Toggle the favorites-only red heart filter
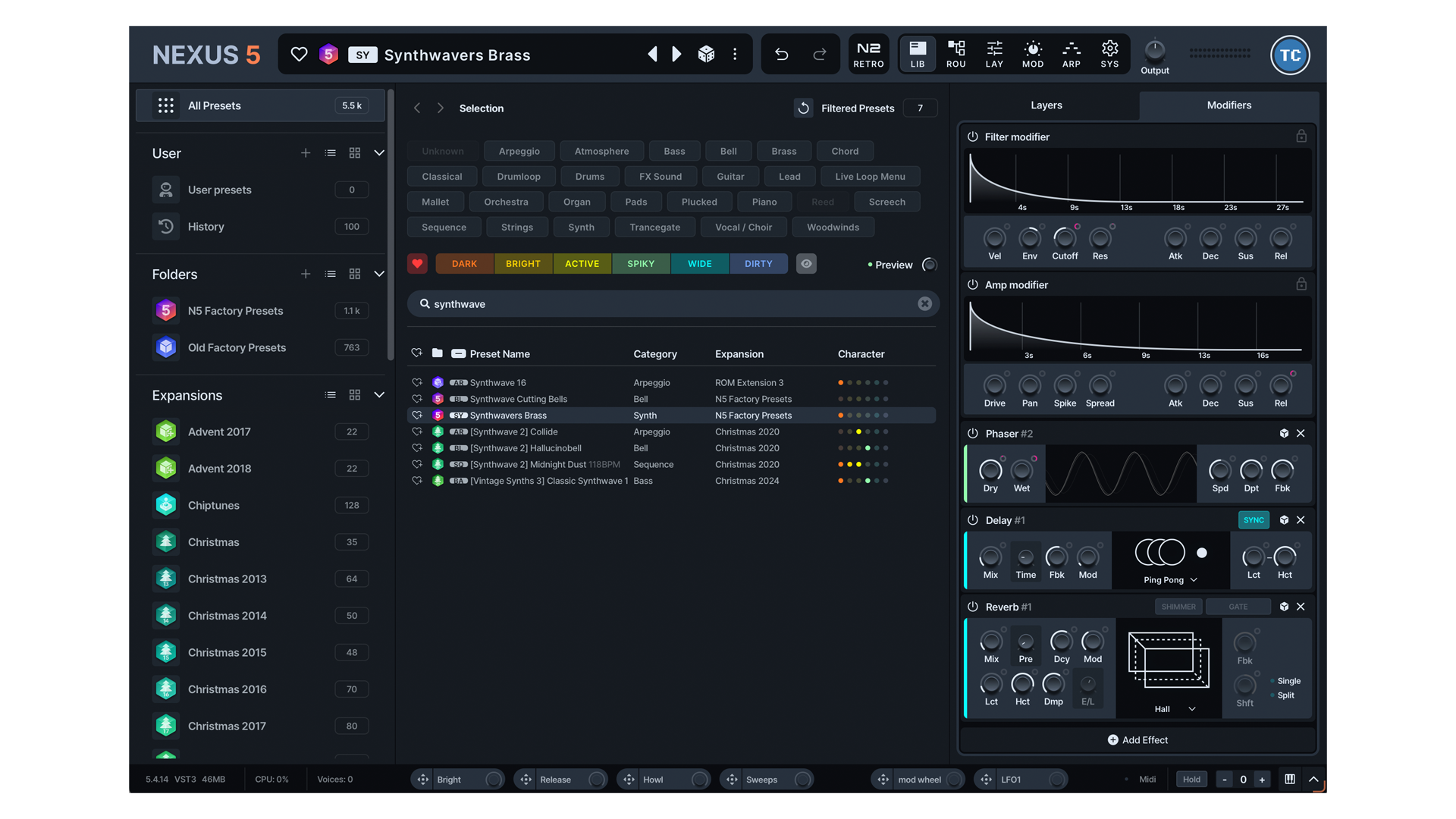Viewport: 1456px width, 819px height. [417, 263]
